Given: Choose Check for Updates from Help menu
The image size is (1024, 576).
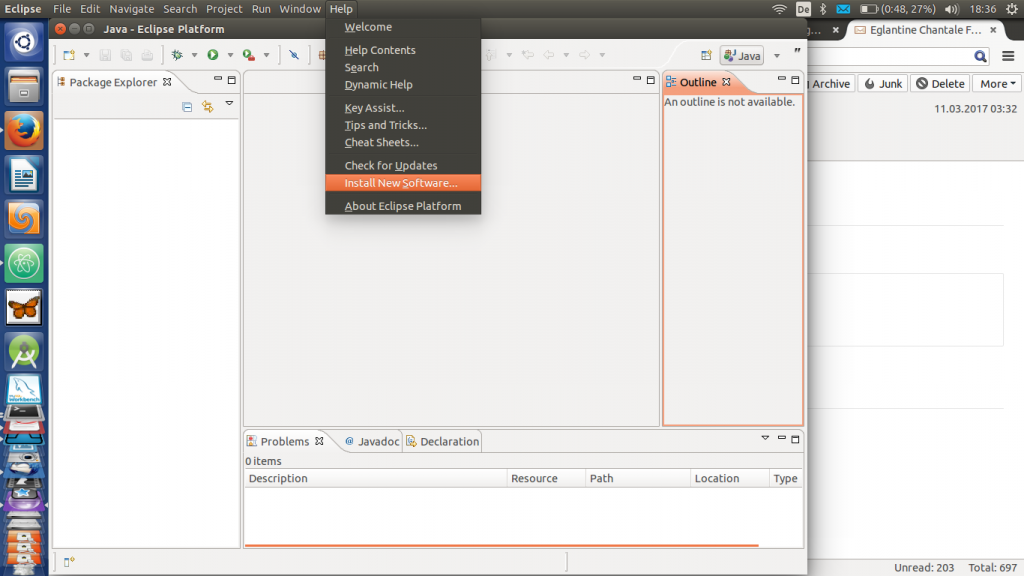Looking at the screenshot, I should 403,165.
